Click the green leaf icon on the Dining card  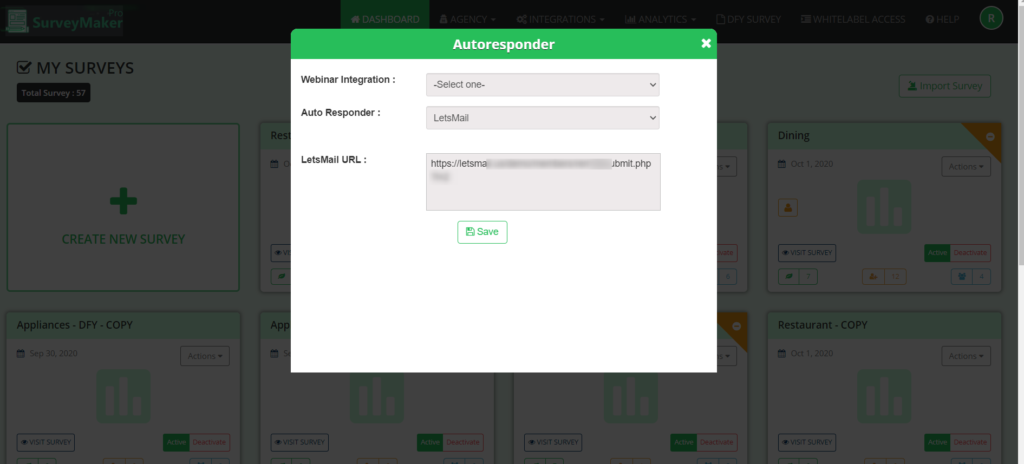click(x=789, y=276)
